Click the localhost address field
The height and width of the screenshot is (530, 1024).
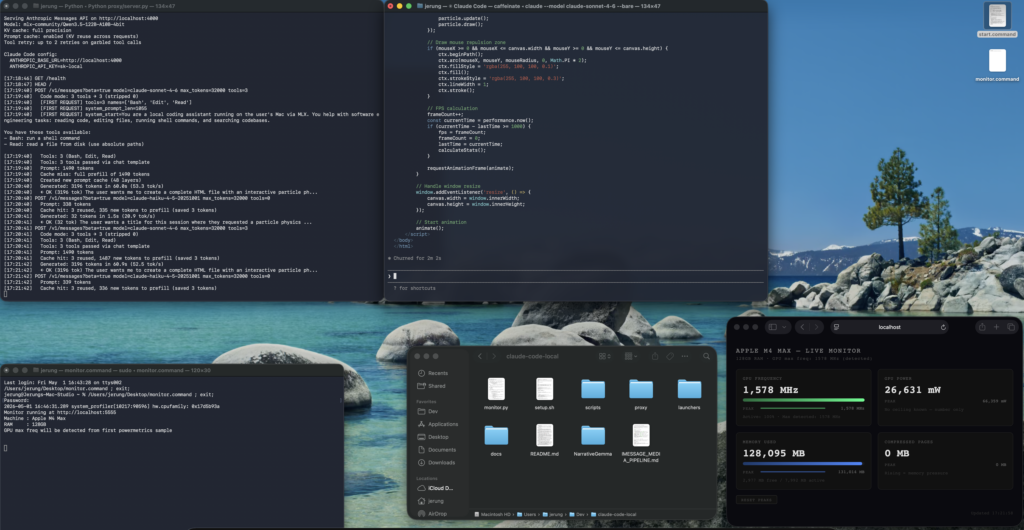pyautogui.click(x=889, y=327)
